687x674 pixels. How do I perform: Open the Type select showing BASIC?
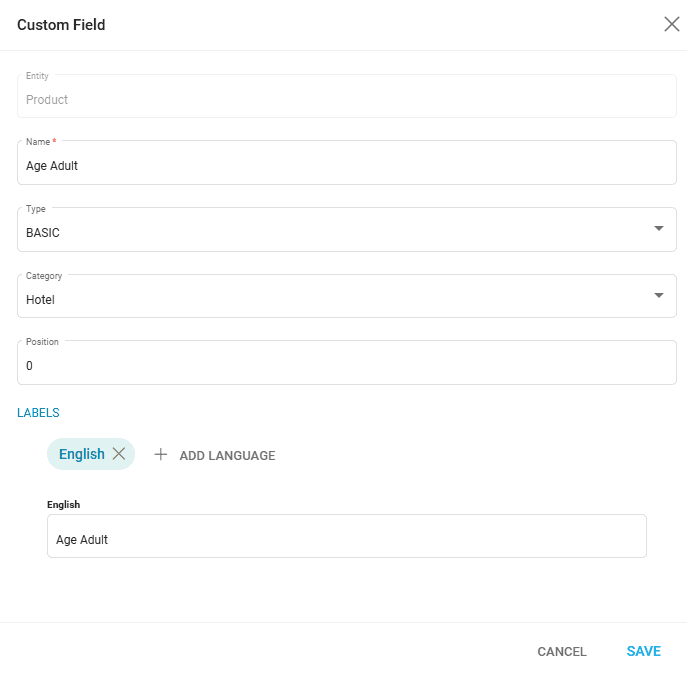pyautogui.click(x=330, y=232)
